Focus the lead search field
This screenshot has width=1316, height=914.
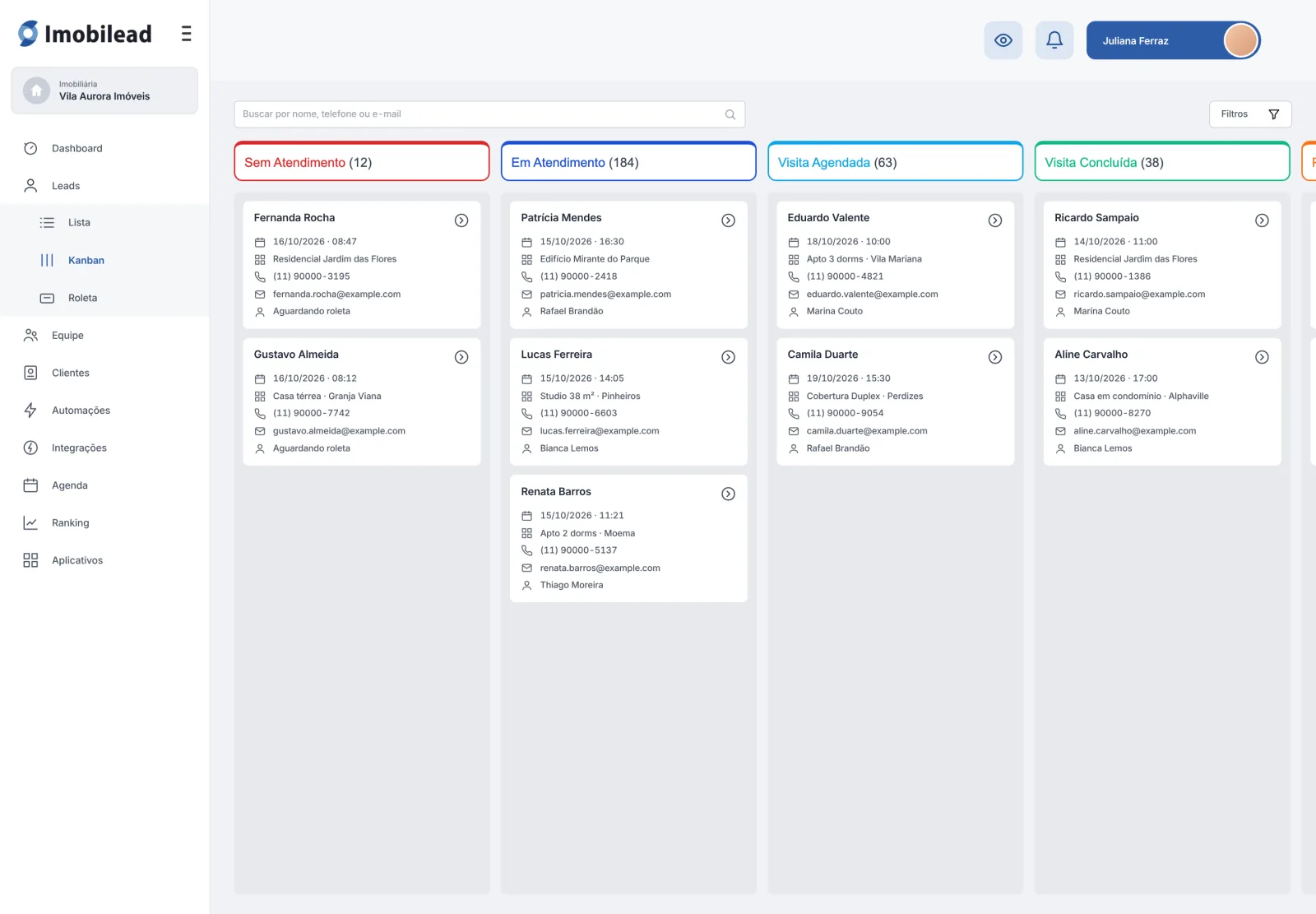coord(489,114)
